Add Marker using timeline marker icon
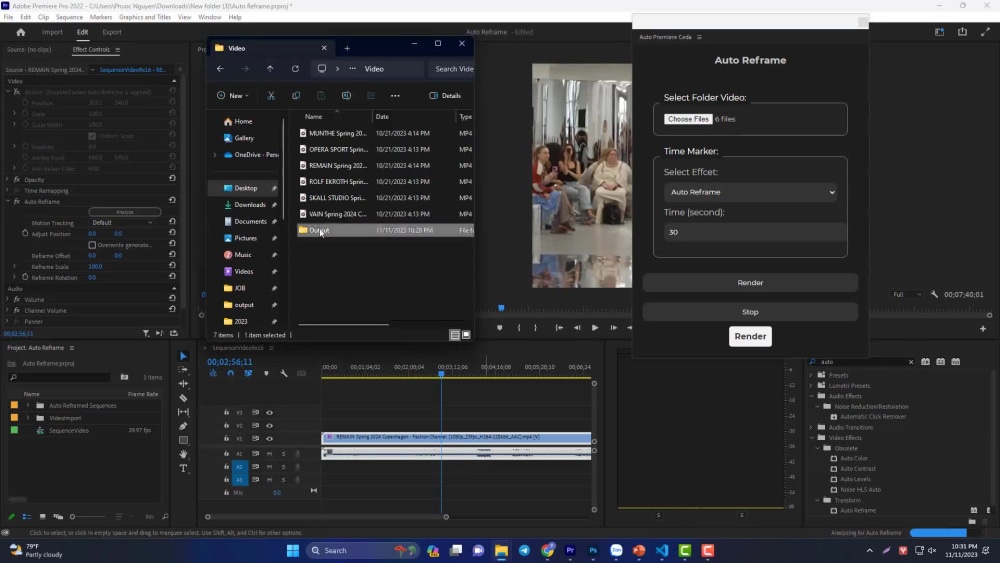Viewport: 1000px width, 563px height. click(266, 374)
